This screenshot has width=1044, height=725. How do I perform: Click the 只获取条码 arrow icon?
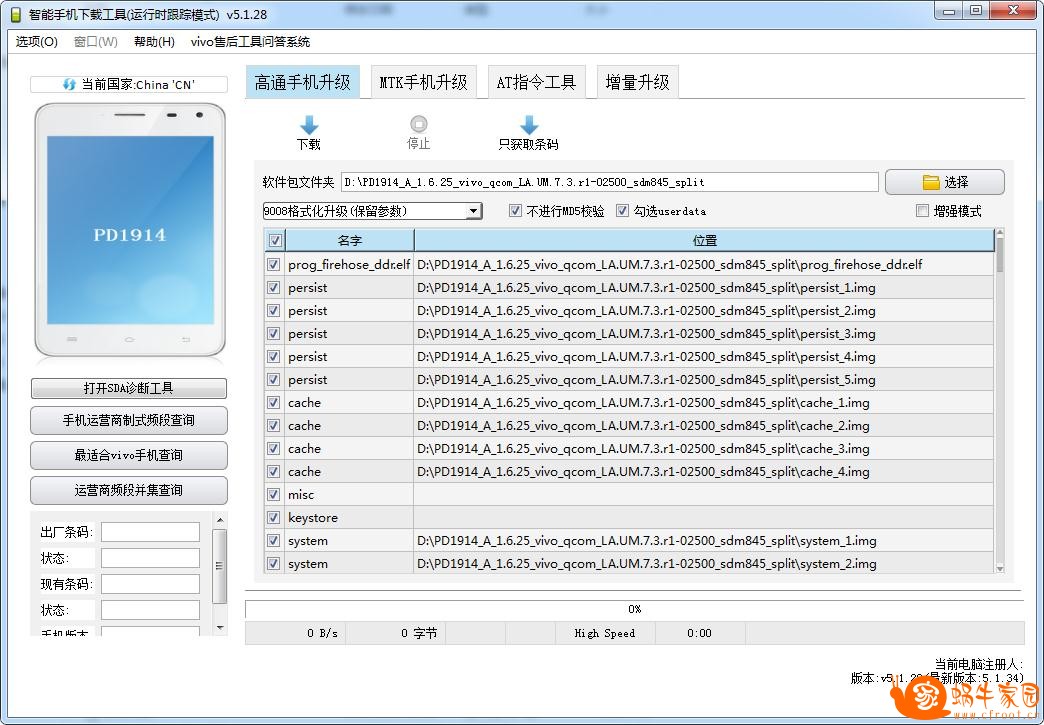pos(529,124)
